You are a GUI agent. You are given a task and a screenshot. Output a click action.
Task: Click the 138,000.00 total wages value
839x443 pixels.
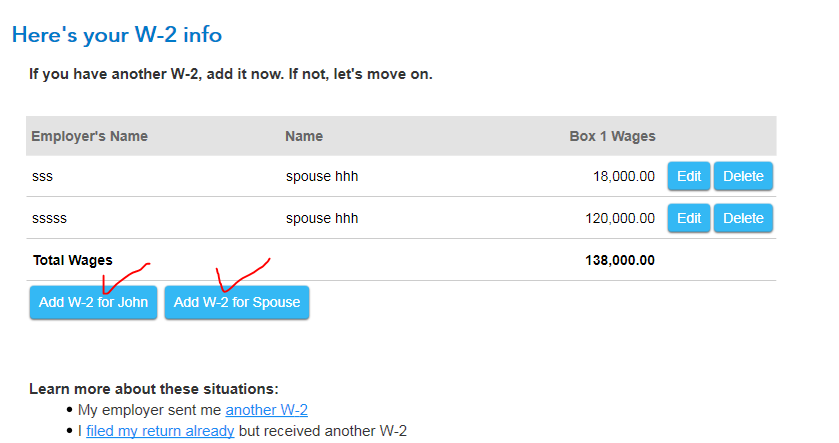click(619, 260)
